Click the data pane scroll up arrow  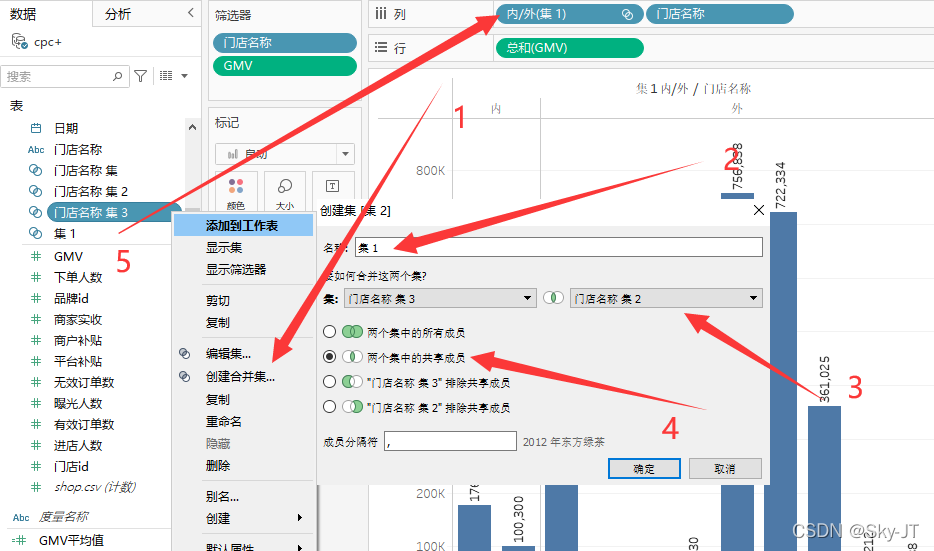coord(192,127)
